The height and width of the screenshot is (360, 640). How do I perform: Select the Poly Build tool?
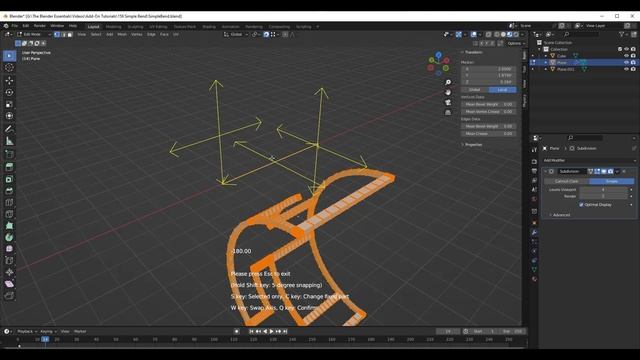9,226
